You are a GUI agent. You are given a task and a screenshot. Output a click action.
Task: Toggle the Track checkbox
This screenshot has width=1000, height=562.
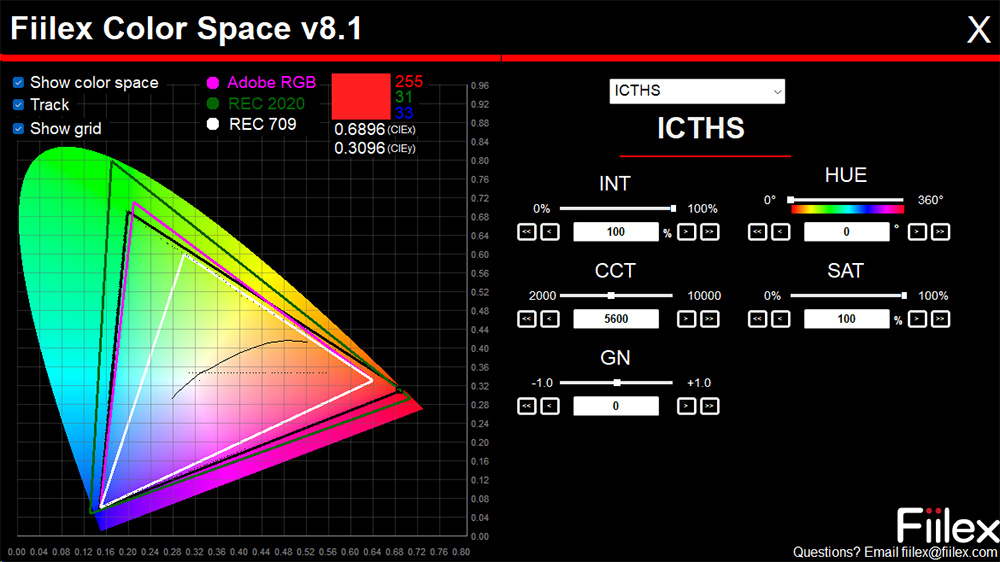coord(18,105)
